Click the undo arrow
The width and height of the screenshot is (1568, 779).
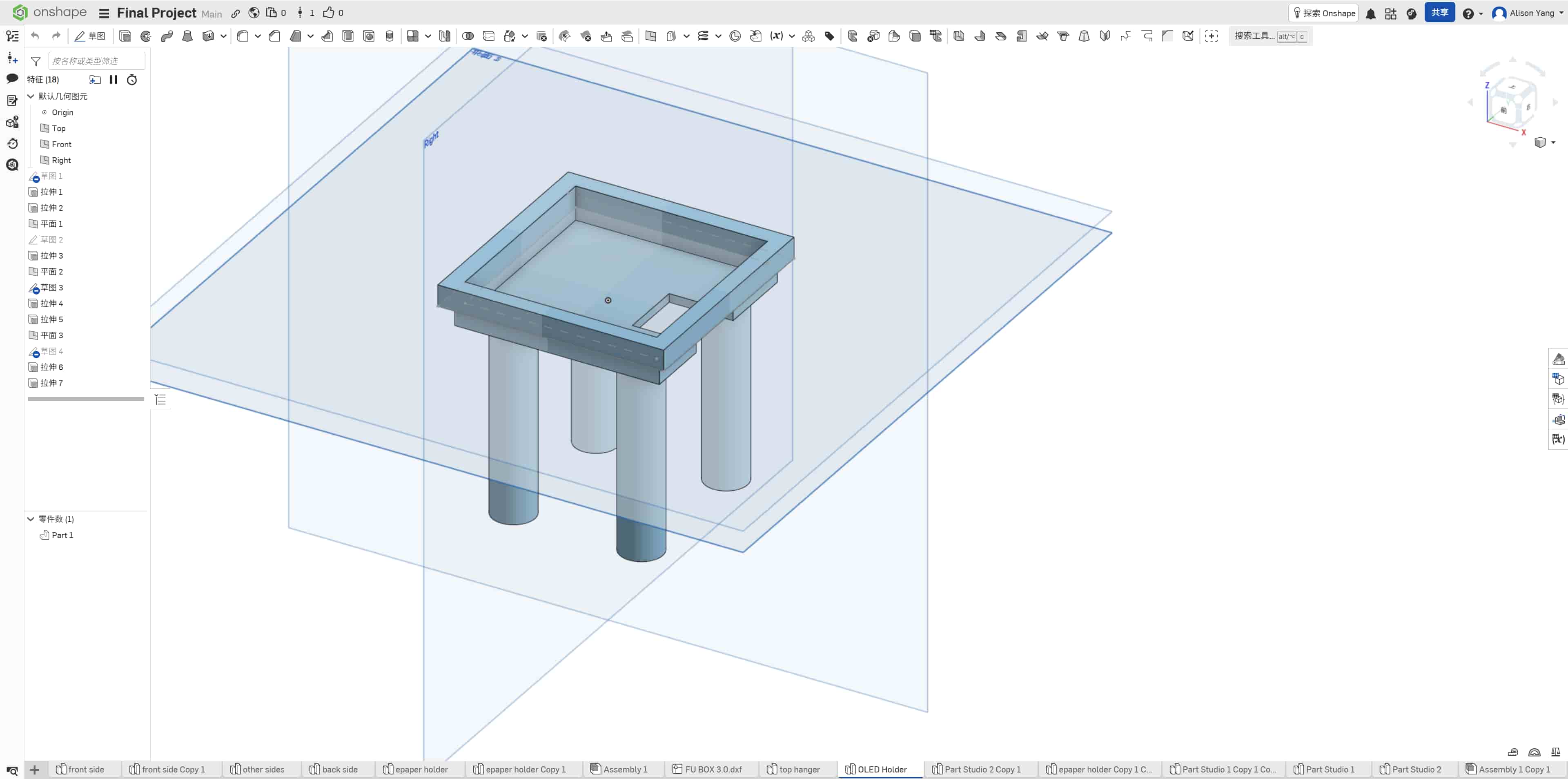(x=35, y=36)
